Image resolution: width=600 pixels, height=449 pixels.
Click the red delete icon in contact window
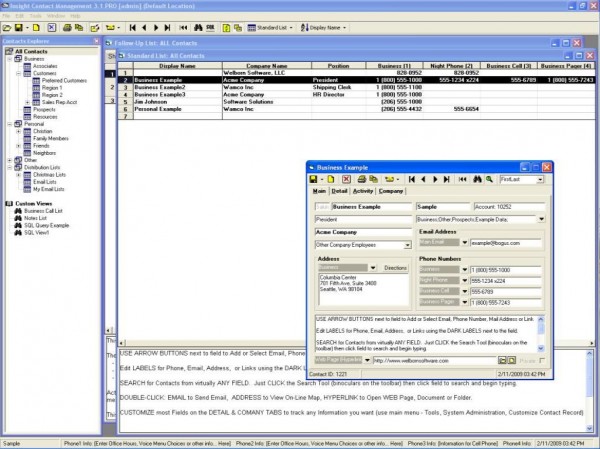(x=346, y=178)
